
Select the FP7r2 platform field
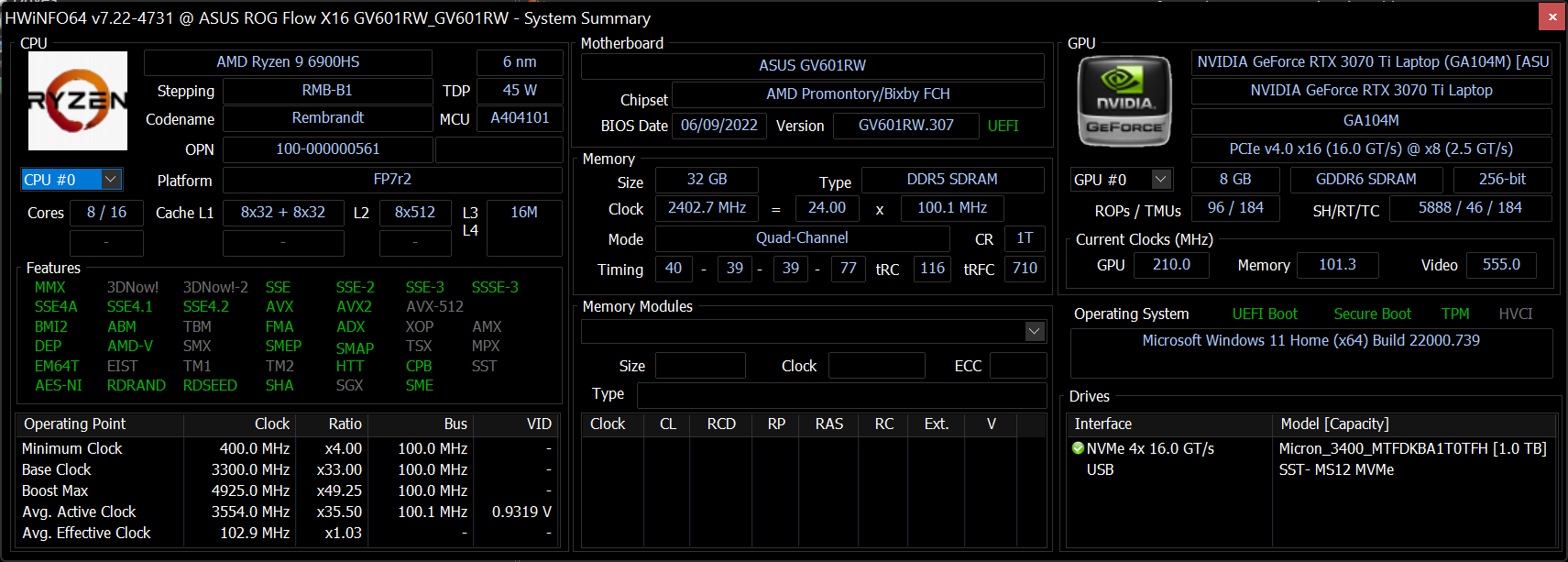coord(392,180)
